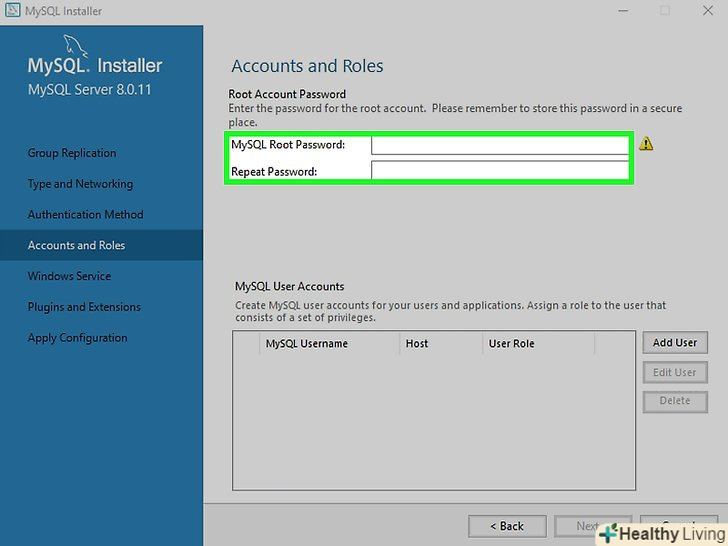
Task: Open the Windows Service step
Action: (x=70, y=276)
